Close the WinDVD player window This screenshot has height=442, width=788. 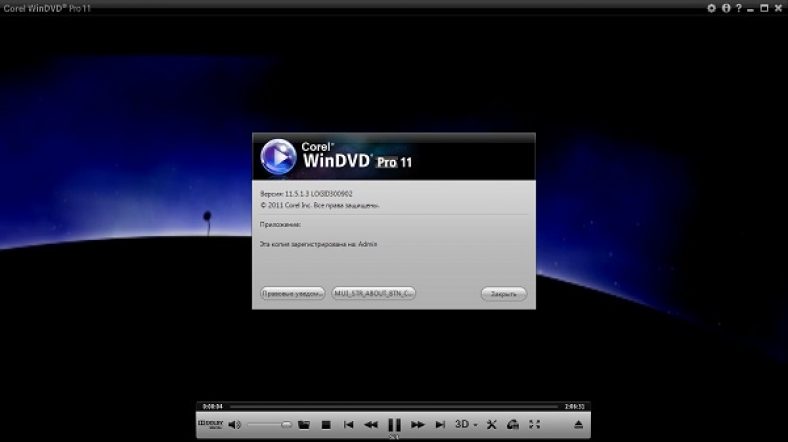tap(778, 8)
